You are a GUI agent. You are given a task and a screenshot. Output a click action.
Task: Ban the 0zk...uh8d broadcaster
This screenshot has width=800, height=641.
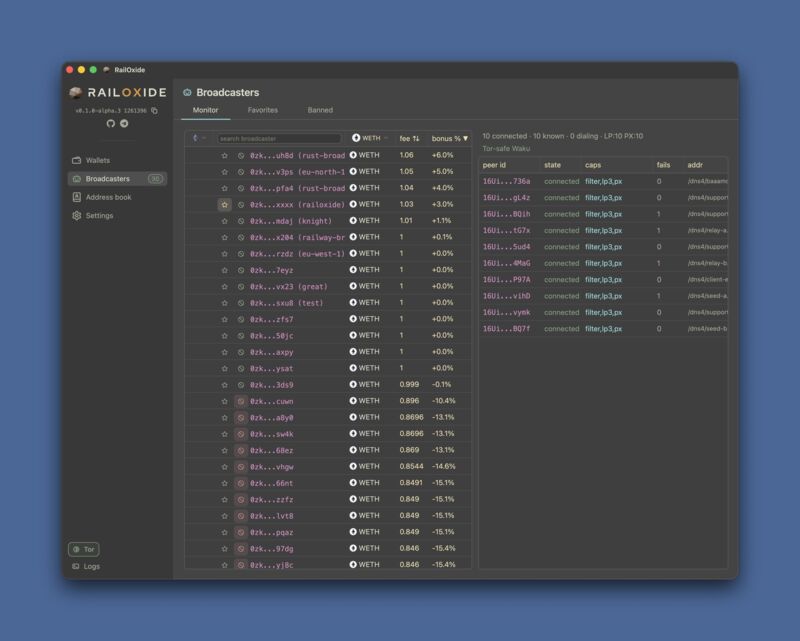pos(241,155)
